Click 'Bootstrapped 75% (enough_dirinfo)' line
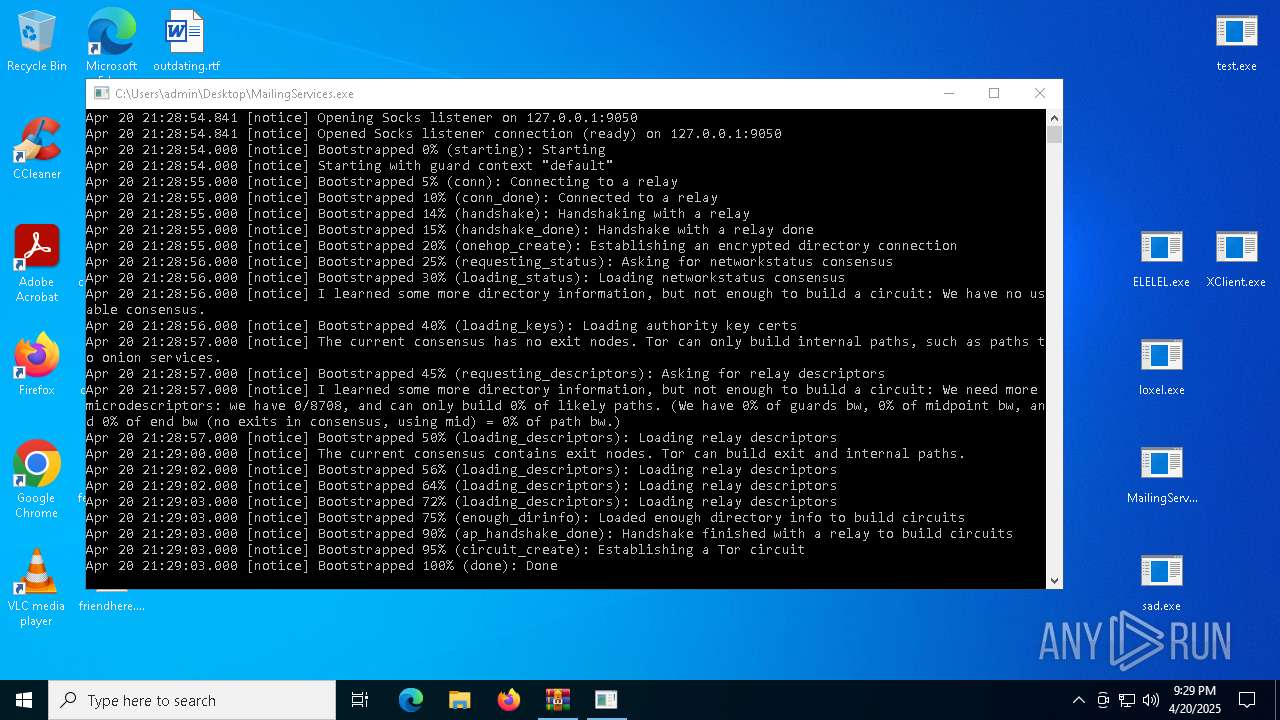 526,518
